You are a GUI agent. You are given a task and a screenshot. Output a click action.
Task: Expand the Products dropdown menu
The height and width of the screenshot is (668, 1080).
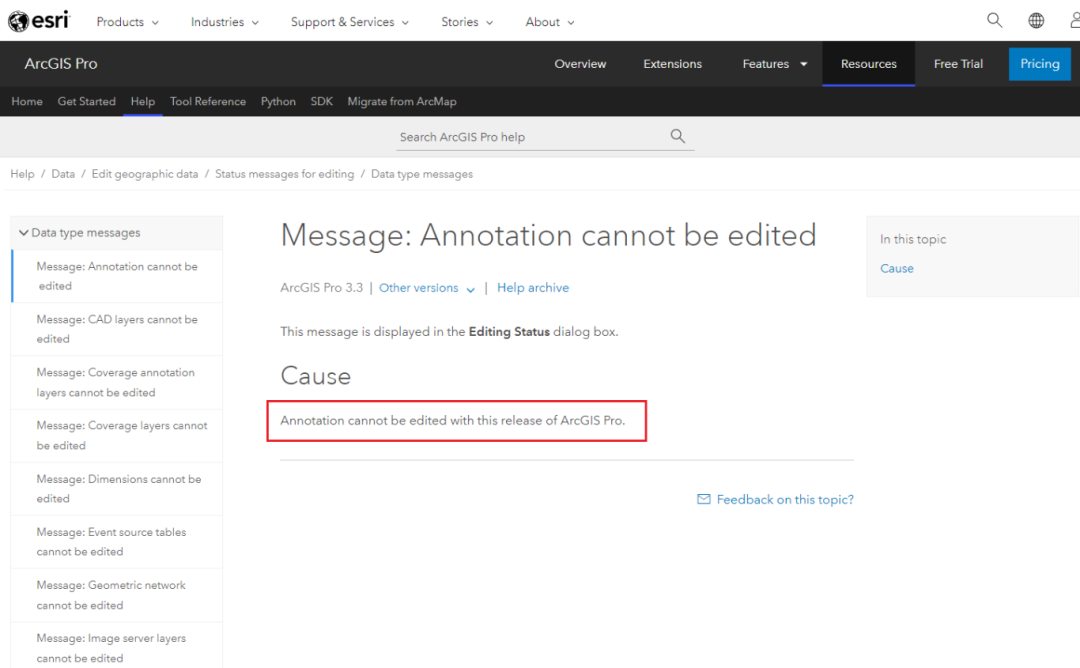(x=127, y=22)
